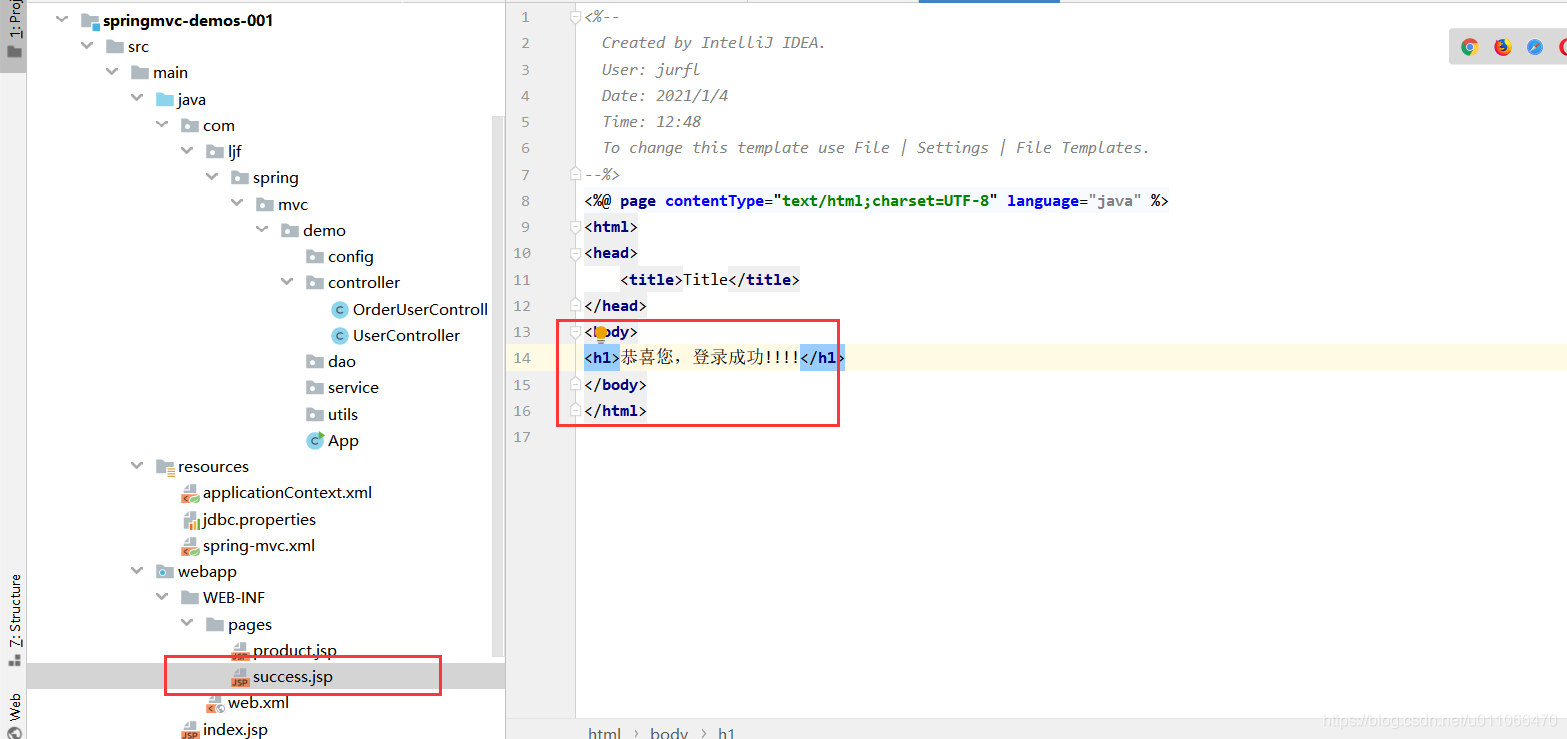Open the page in Firefox browser icon

1502,46
